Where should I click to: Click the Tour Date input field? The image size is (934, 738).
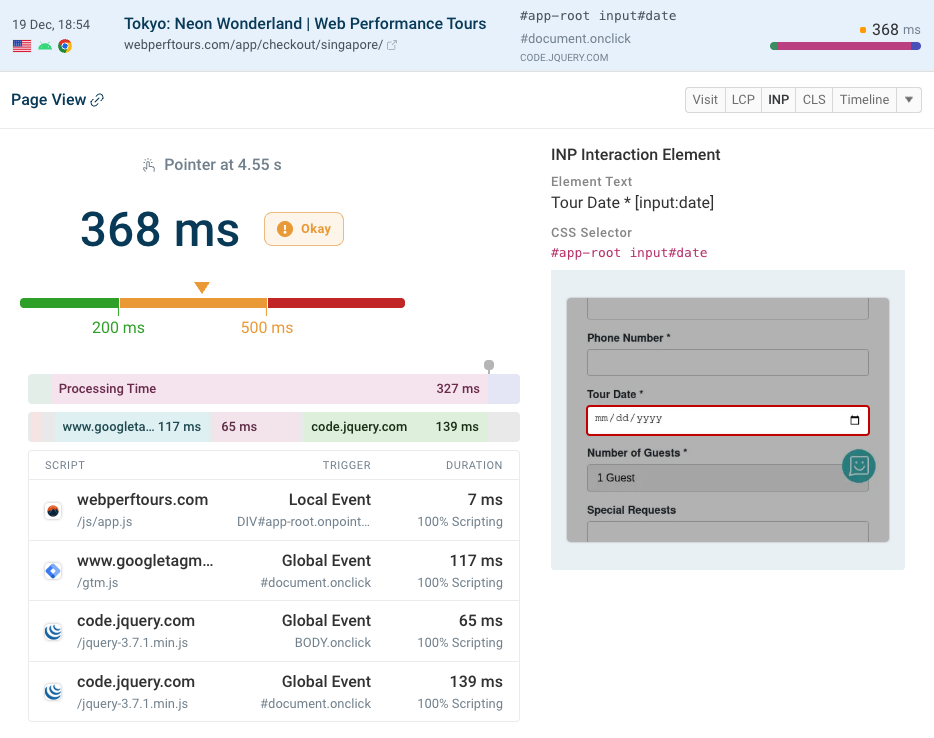[715, 420]
